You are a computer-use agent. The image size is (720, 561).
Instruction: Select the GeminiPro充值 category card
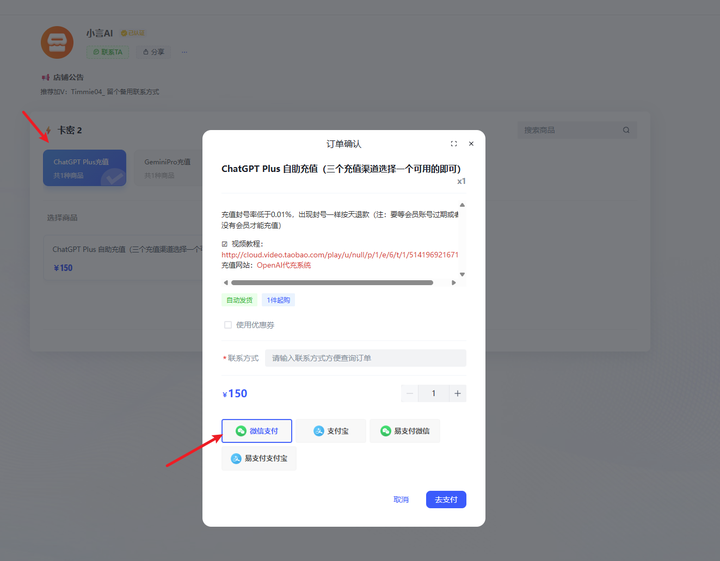[x=168, y=168]
